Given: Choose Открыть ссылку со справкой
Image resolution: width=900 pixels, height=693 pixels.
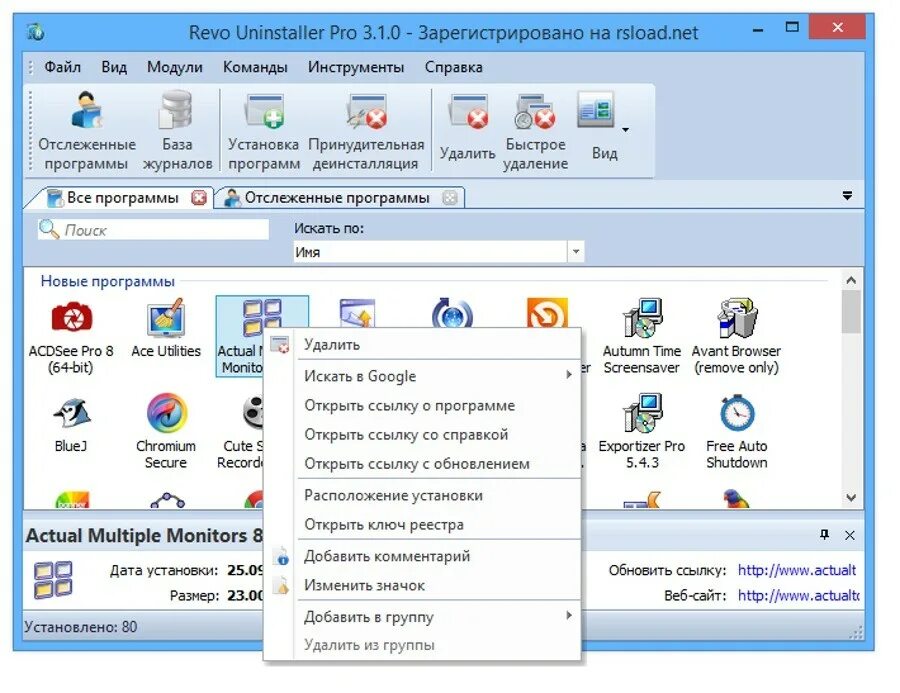Looking at the screenshot, I should coord(422,435).
